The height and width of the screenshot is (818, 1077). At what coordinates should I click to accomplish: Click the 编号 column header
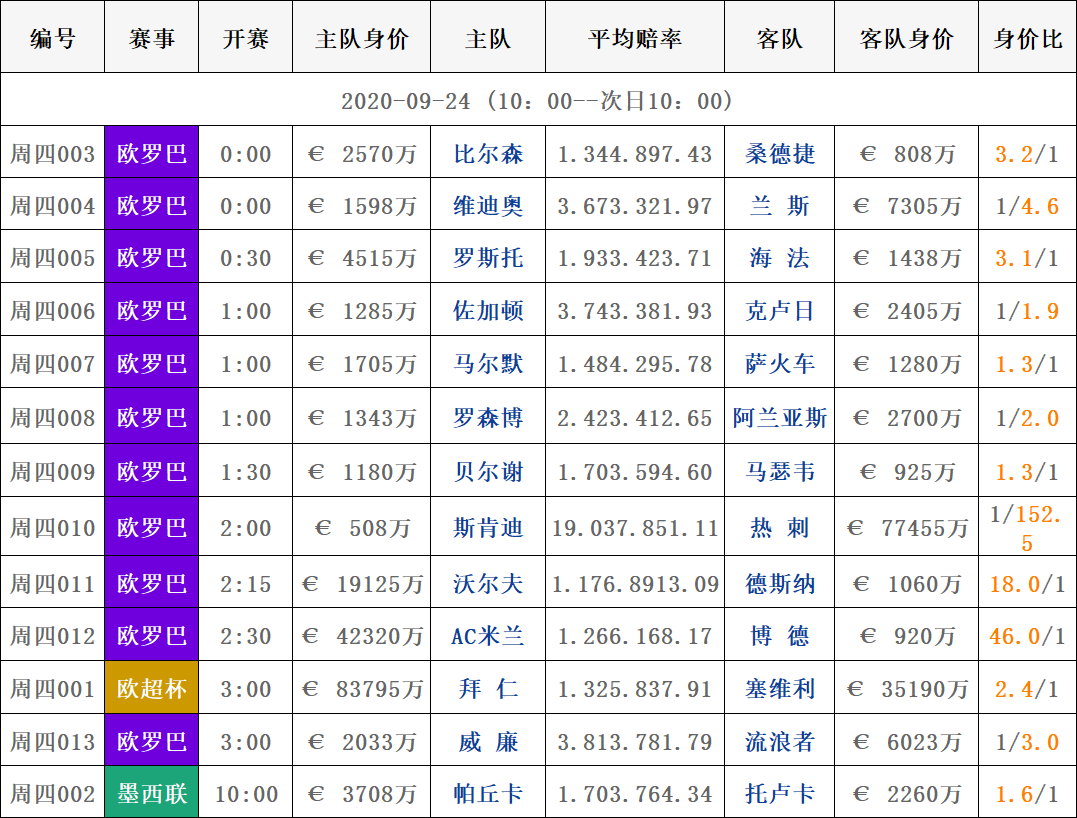pos(53,39)
